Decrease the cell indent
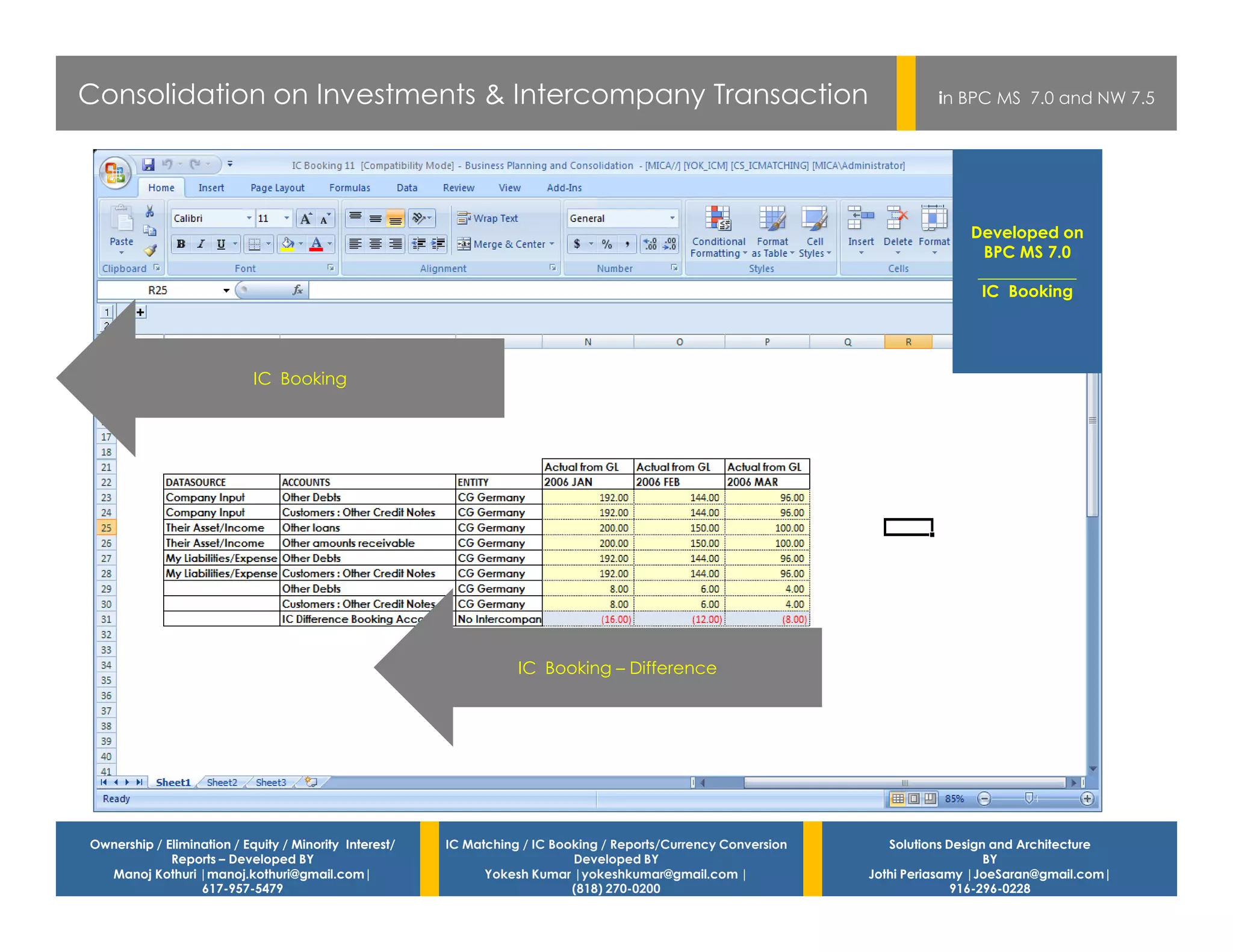Viewport: 1233px width, 952px height. click(x=418, y=244)
